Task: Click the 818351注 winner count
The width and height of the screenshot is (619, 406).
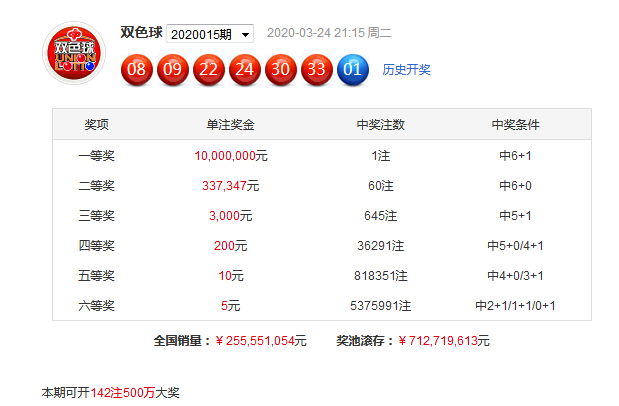Action: 381,276
